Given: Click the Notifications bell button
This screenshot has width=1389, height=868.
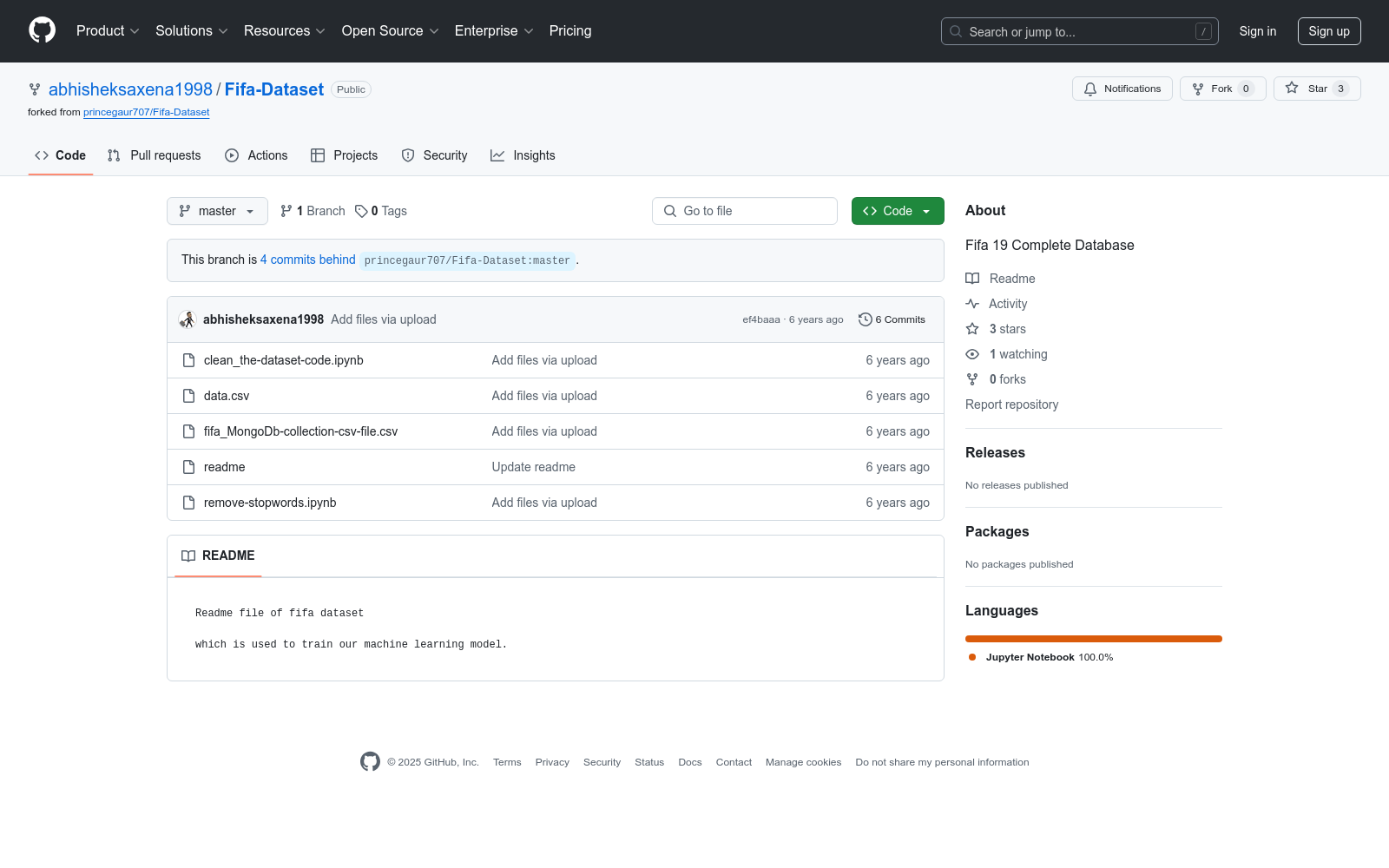Looking at the screenshot, I should (1122, 89).
